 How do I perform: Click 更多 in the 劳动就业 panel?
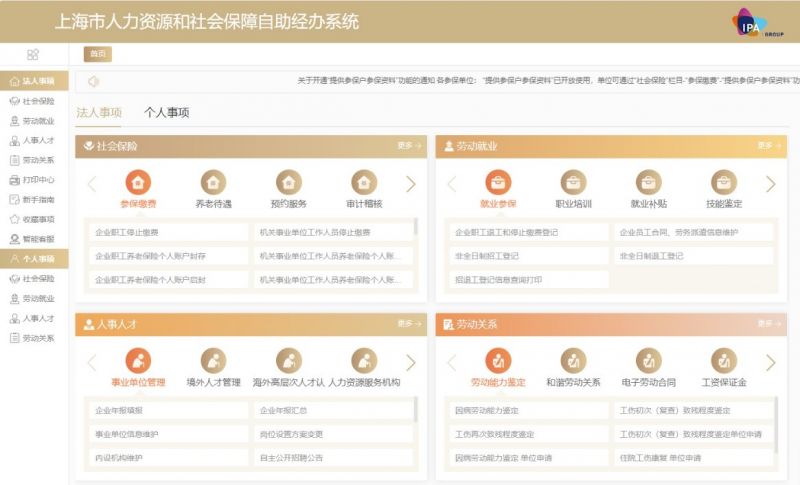(x=769, y=146)
